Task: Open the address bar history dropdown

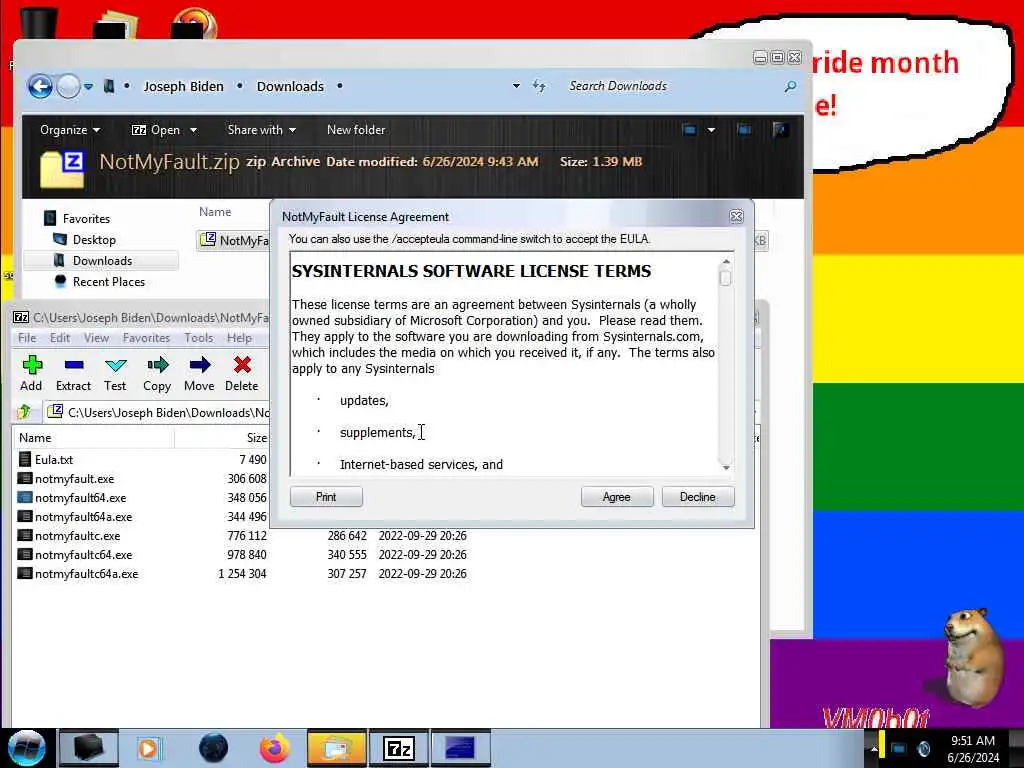Action: point(516,86)
